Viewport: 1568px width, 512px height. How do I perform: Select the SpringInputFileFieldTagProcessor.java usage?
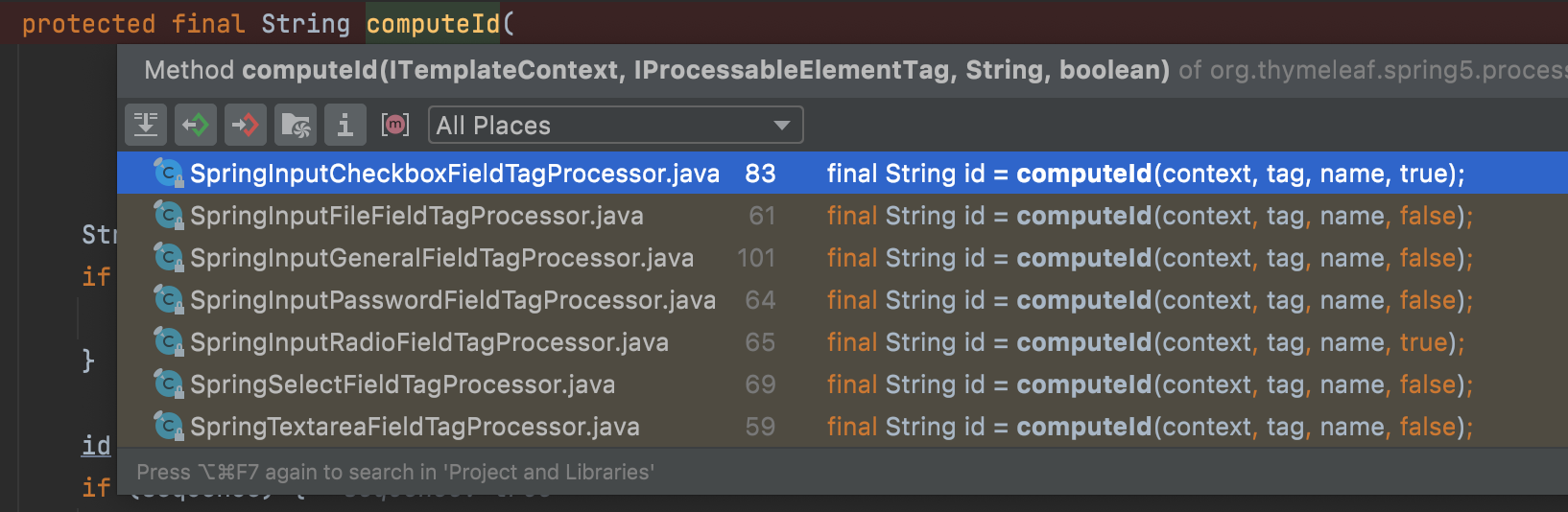tap(416, 216)
